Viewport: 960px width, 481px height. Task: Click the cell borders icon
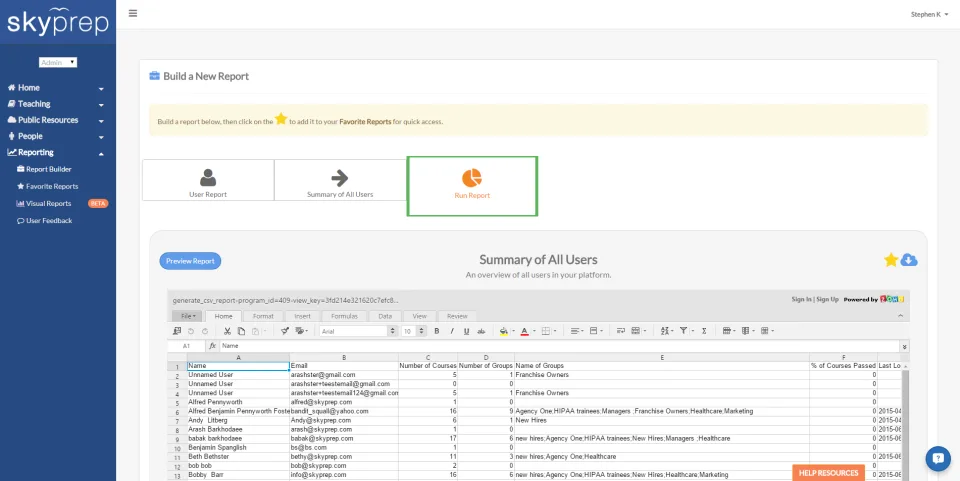(x=546, y=331)
